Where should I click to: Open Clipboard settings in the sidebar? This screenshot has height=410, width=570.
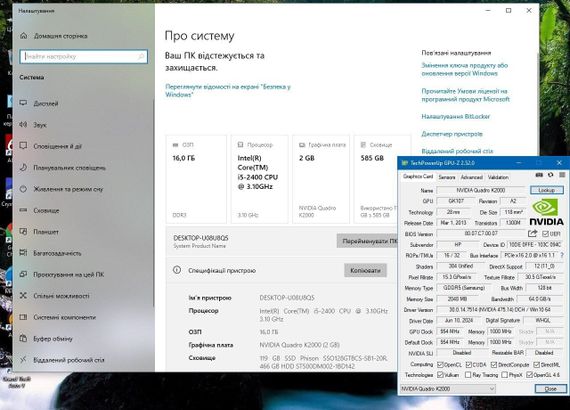(46, 339)
